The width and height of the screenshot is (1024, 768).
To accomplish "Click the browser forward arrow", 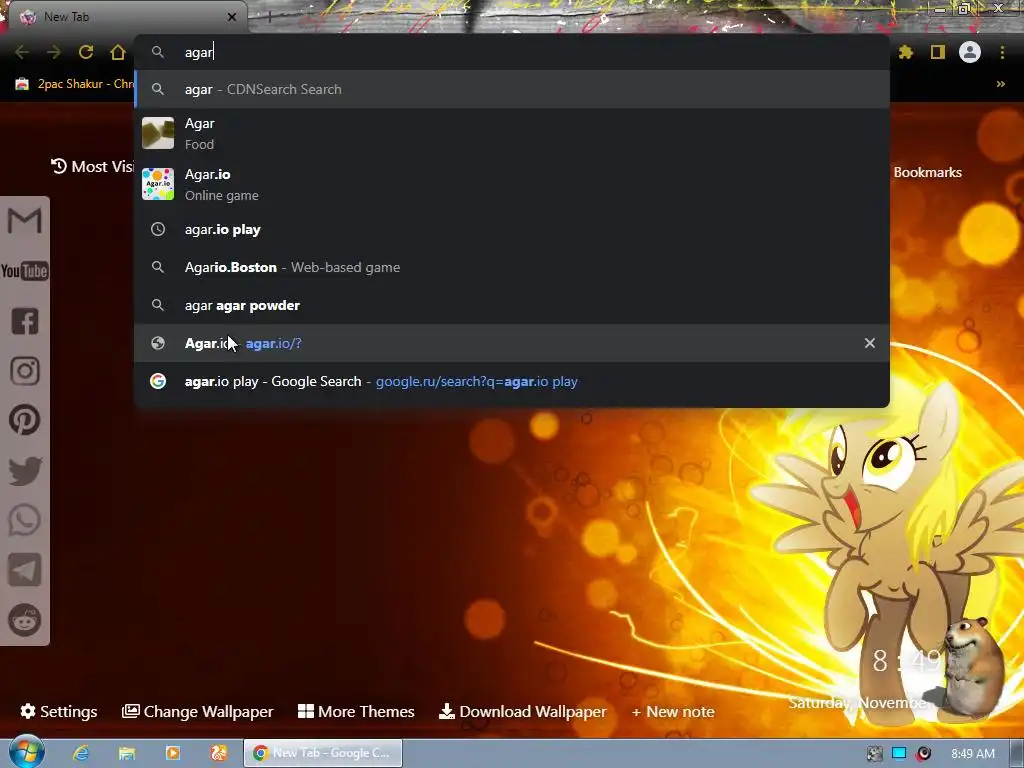I will point(54,52).
